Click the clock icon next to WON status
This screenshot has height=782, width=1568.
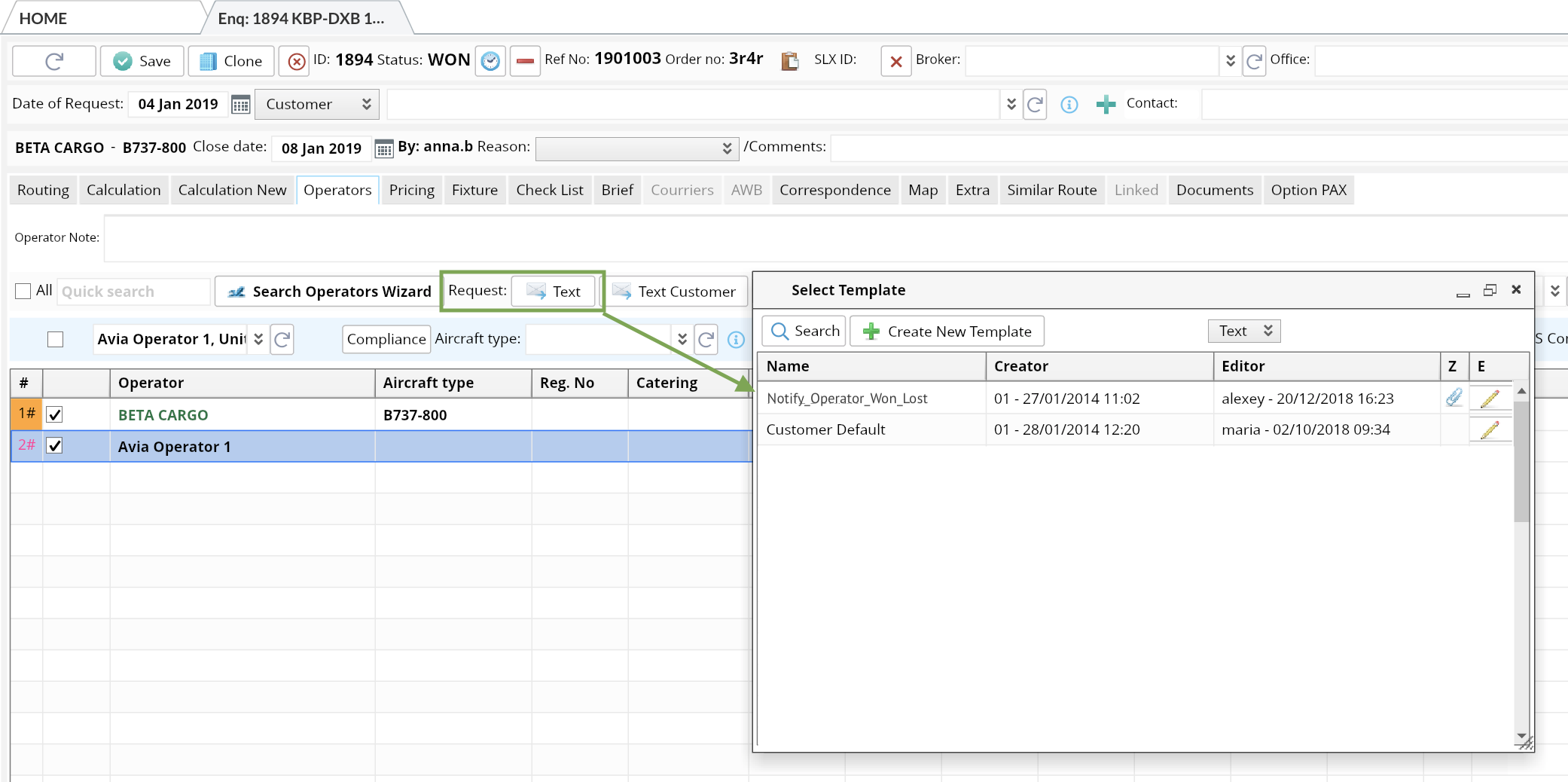(x=490, y=61)
